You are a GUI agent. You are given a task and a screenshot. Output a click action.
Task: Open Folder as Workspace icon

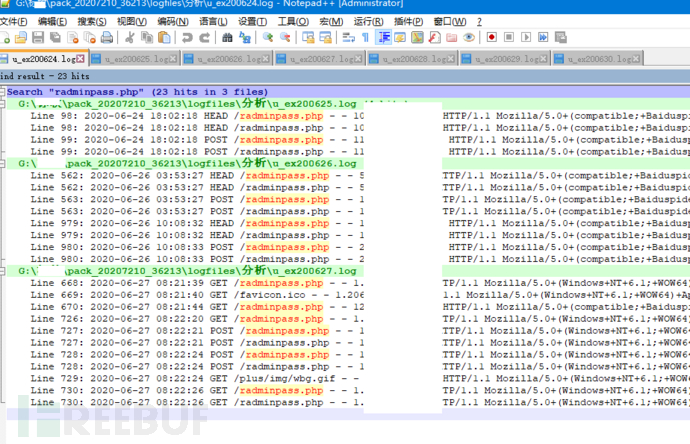[x=451, y=38]
